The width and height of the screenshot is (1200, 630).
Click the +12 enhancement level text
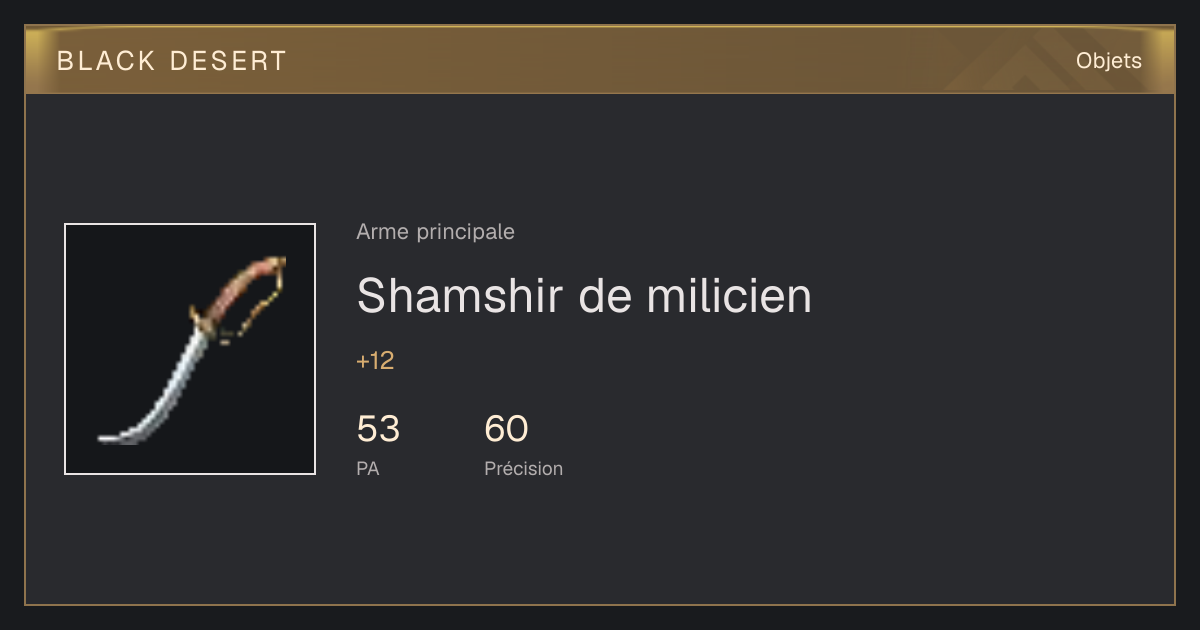[x=375, y=361]
